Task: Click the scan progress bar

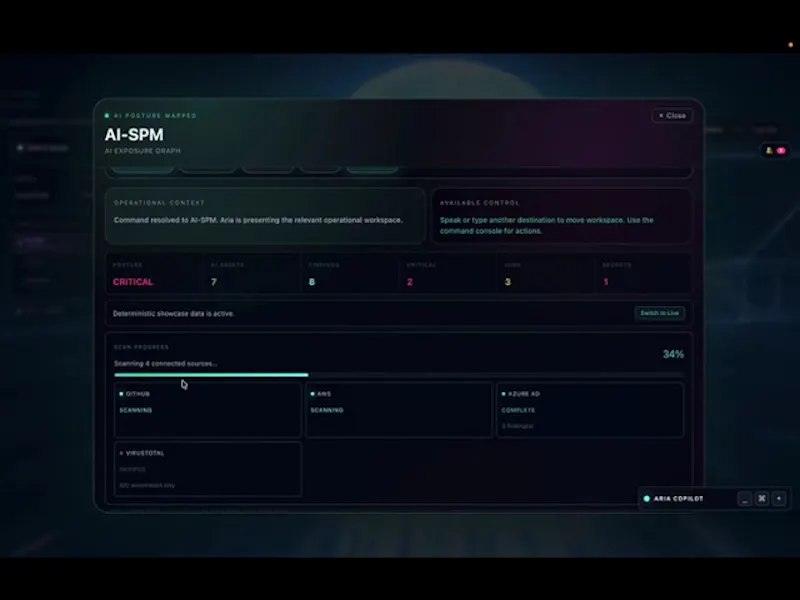Action: click(x=399, y=375)
